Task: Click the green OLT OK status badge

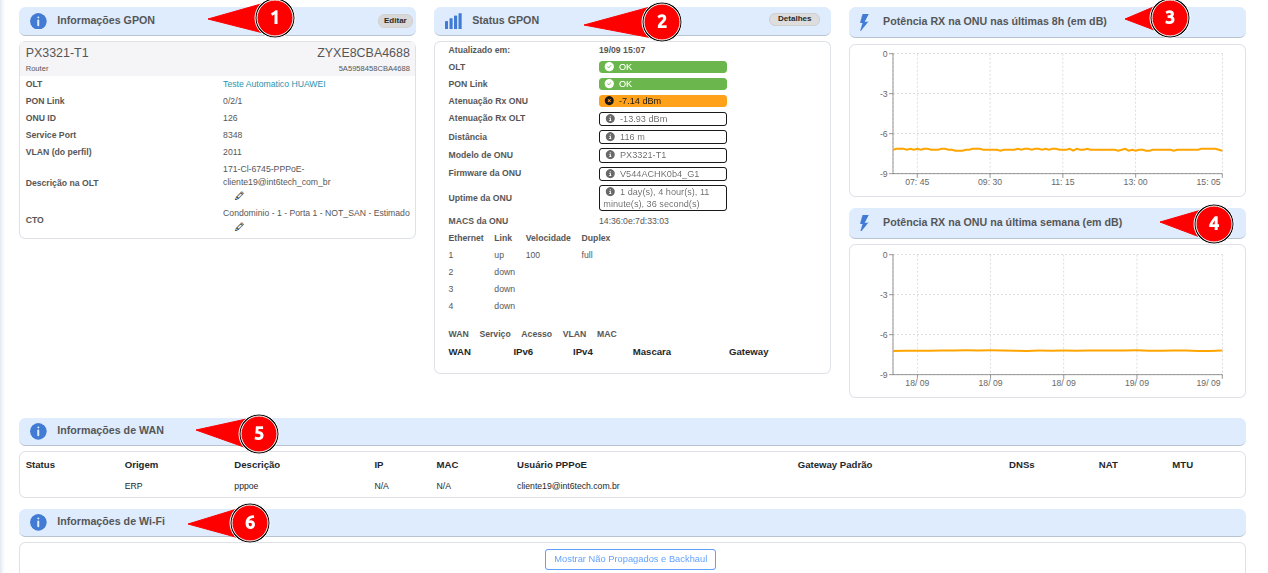Action: pyautogui.click(x=662, y=67)
